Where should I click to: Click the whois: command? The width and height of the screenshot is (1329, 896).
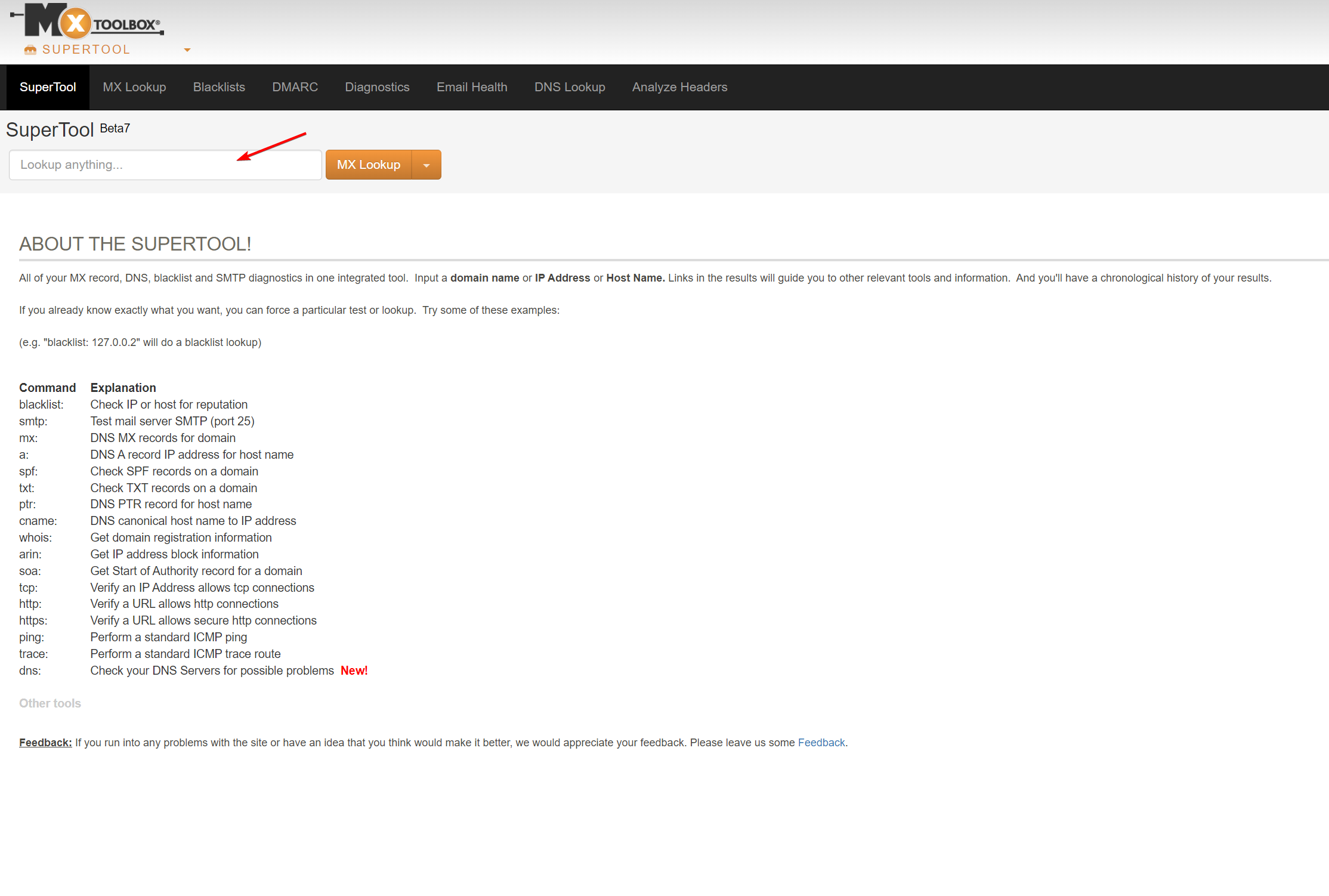coord(36,537)
